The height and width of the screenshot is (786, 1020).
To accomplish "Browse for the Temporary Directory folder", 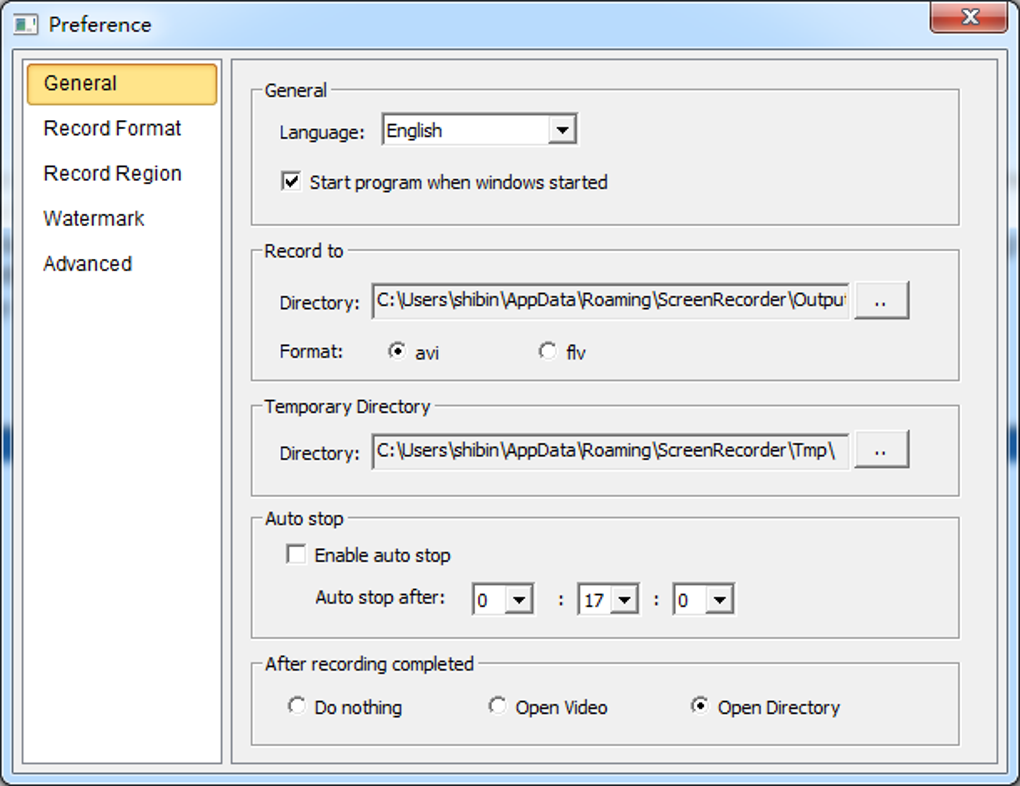I will pos(881,450).
